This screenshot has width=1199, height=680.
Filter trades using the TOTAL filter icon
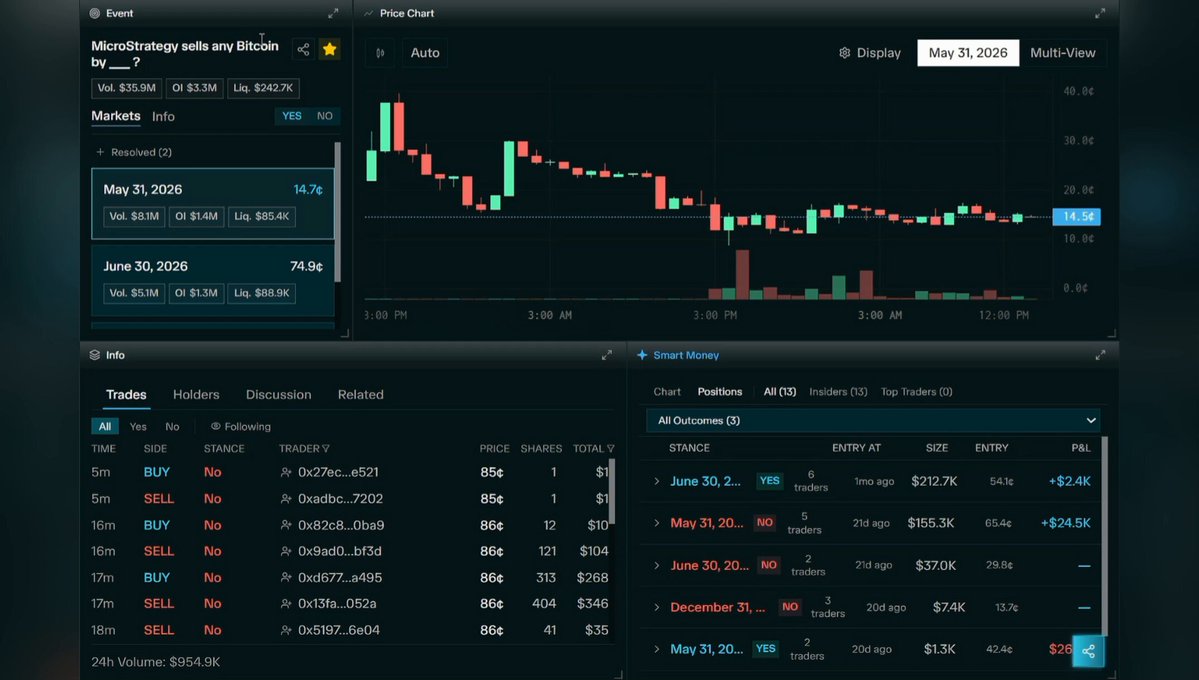[x=610, y=449]
